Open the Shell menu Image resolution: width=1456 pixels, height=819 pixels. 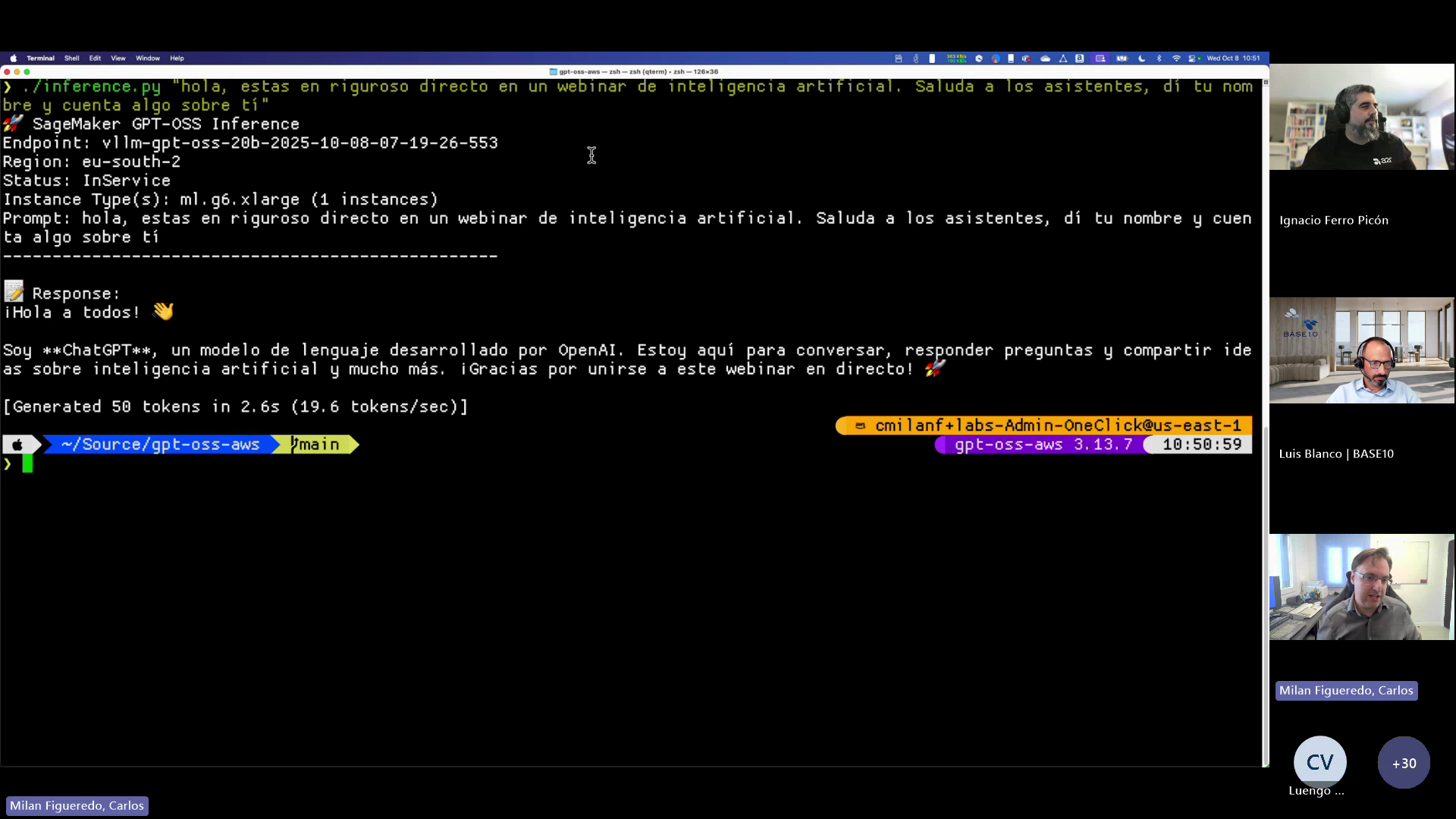coord(71,58)
